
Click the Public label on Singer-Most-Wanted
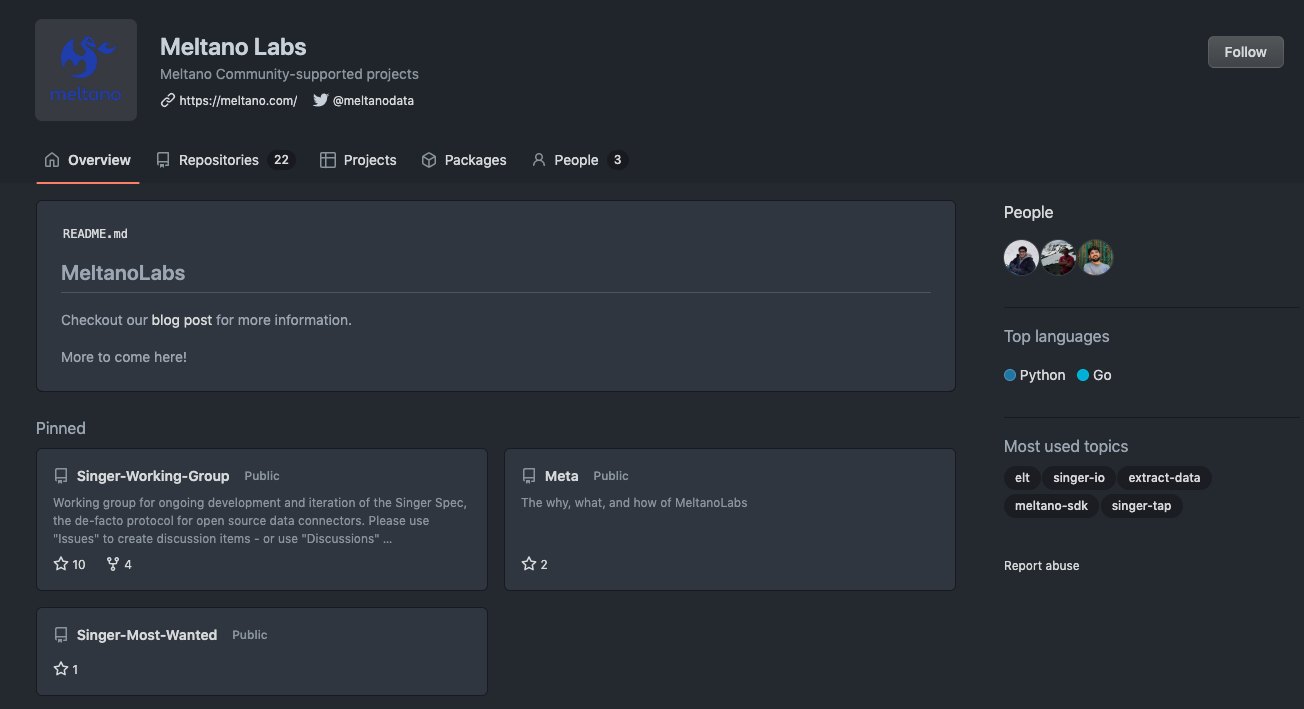click(x=250, y=635)
